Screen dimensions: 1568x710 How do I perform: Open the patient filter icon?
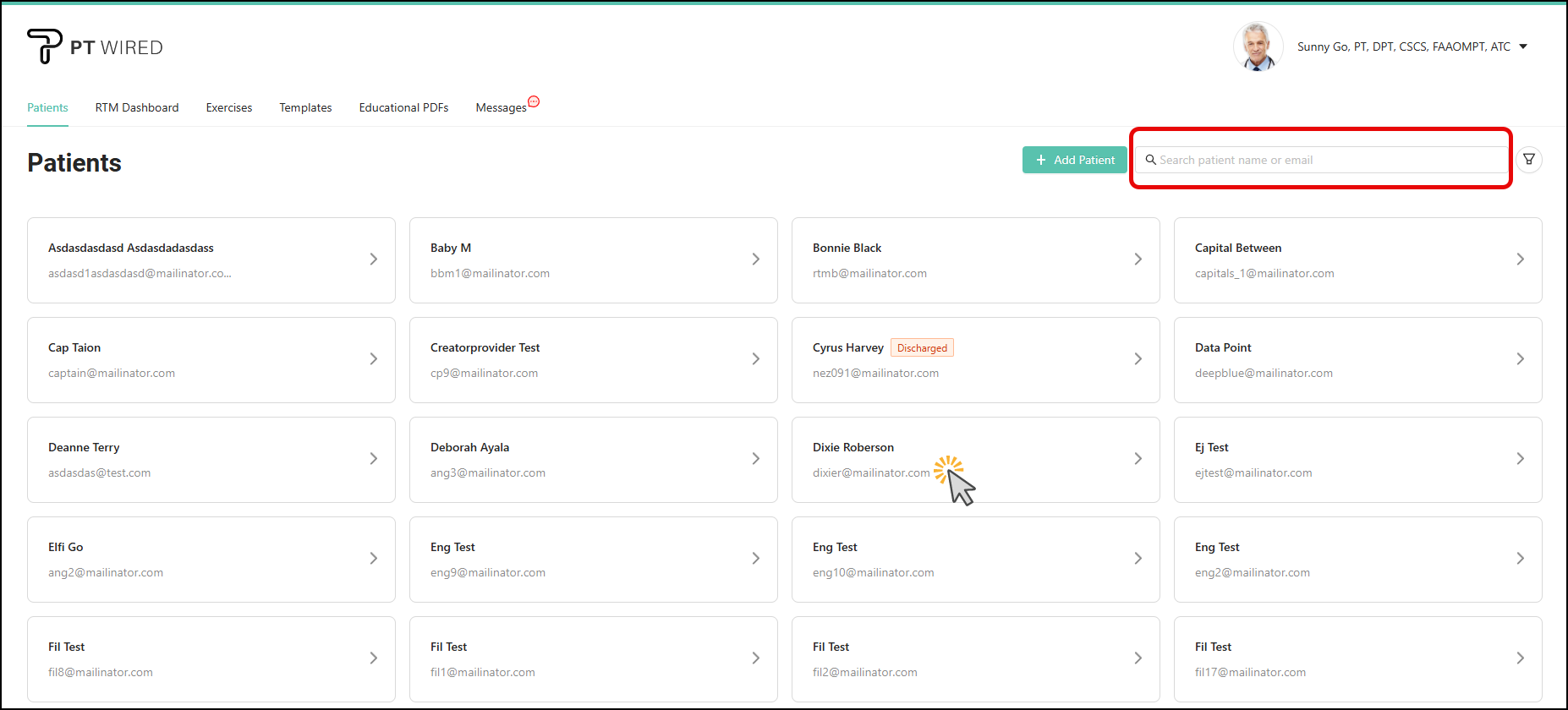1529,160
